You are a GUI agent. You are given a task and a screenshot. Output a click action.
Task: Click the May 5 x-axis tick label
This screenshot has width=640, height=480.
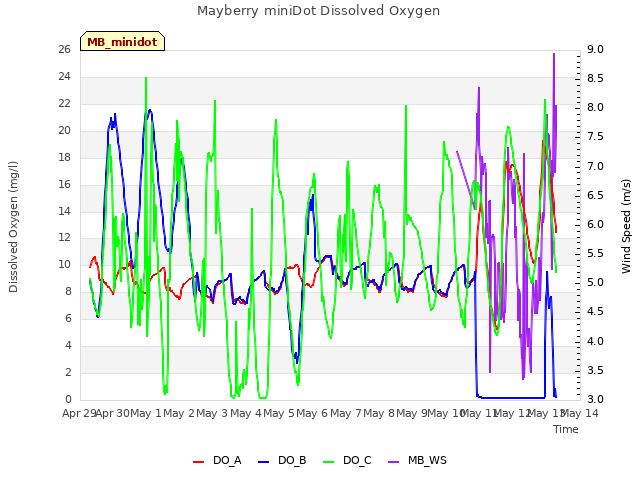(279, 413)
